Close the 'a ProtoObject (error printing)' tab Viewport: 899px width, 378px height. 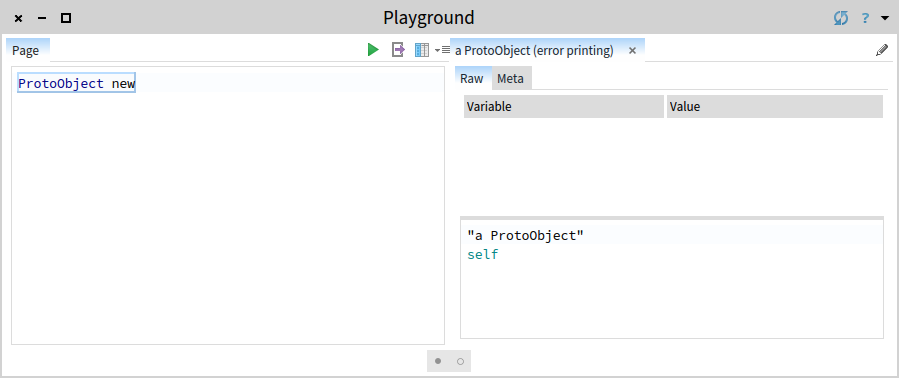pos(632,50)
